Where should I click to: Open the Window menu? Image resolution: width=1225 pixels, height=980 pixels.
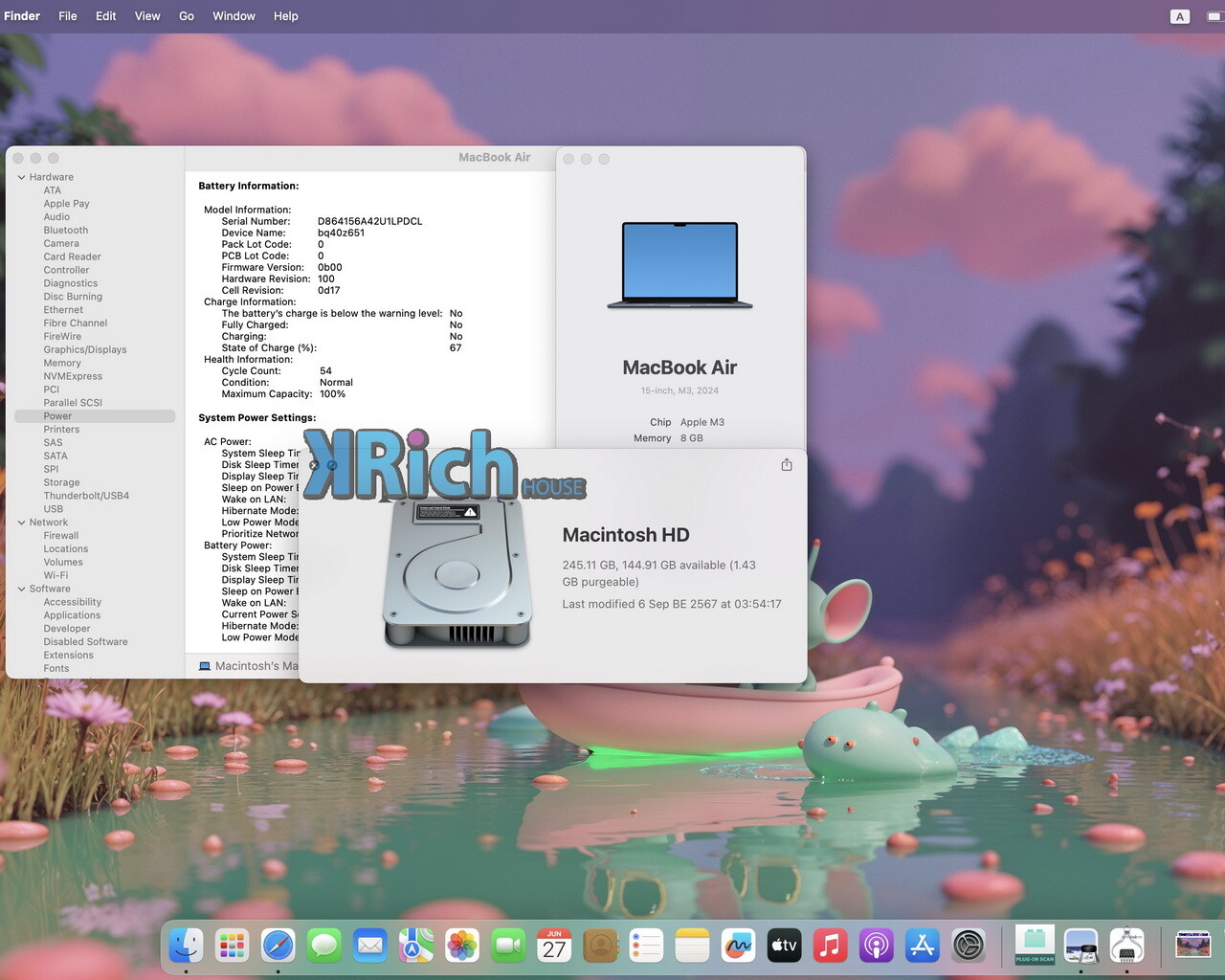point(234,16)
